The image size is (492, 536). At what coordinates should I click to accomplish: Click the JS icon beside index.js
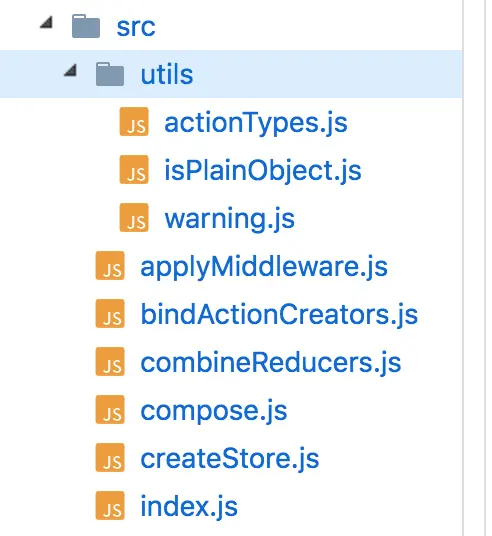pos(110,506)
